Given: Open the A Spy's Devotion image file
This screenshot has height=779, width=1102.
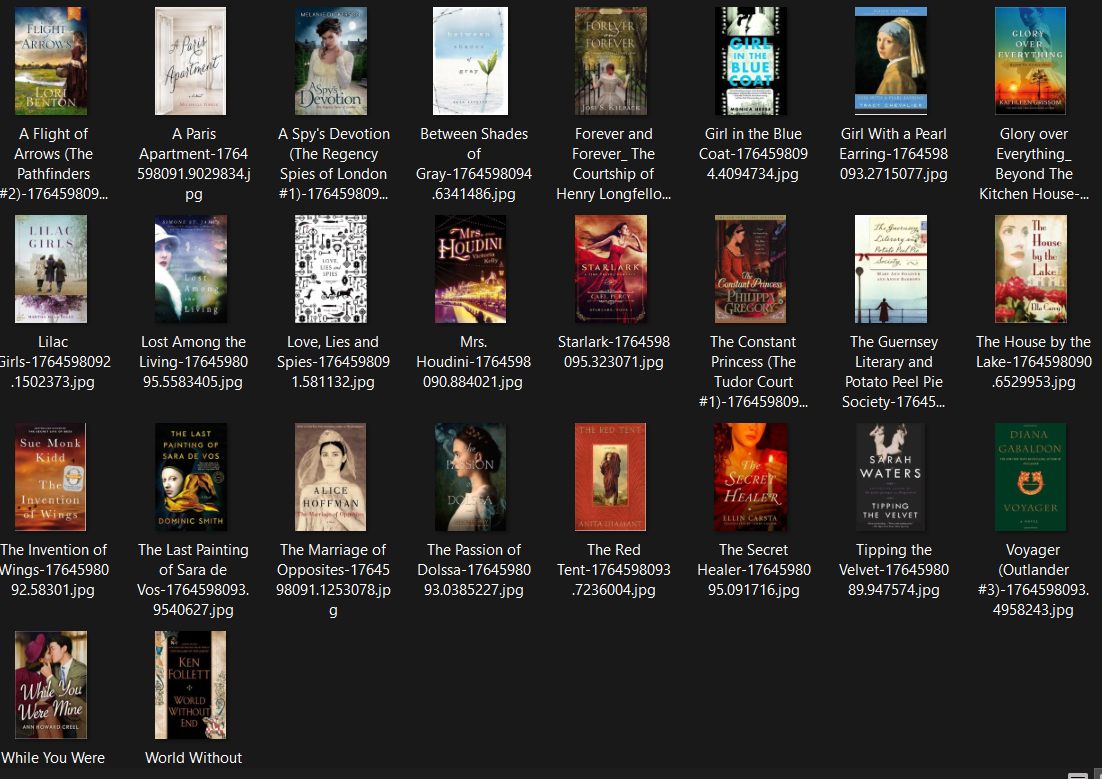Looking at the screenshot, I should pyautogui.click(x=331, y=61).
